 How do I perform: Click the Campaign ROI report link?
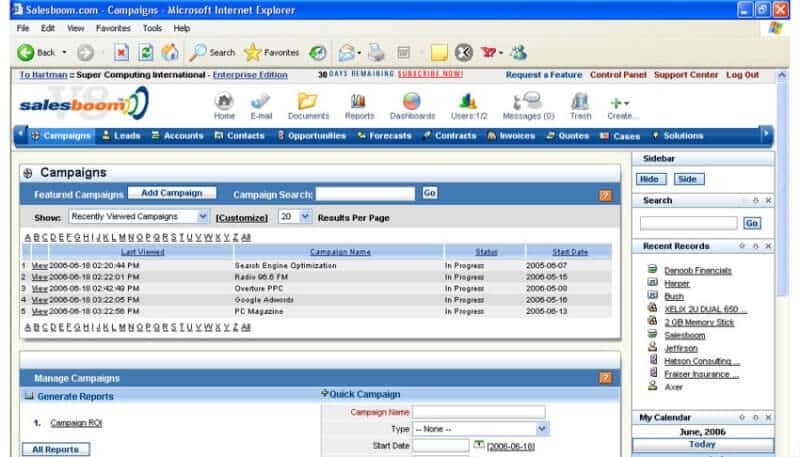click(76, 423)
